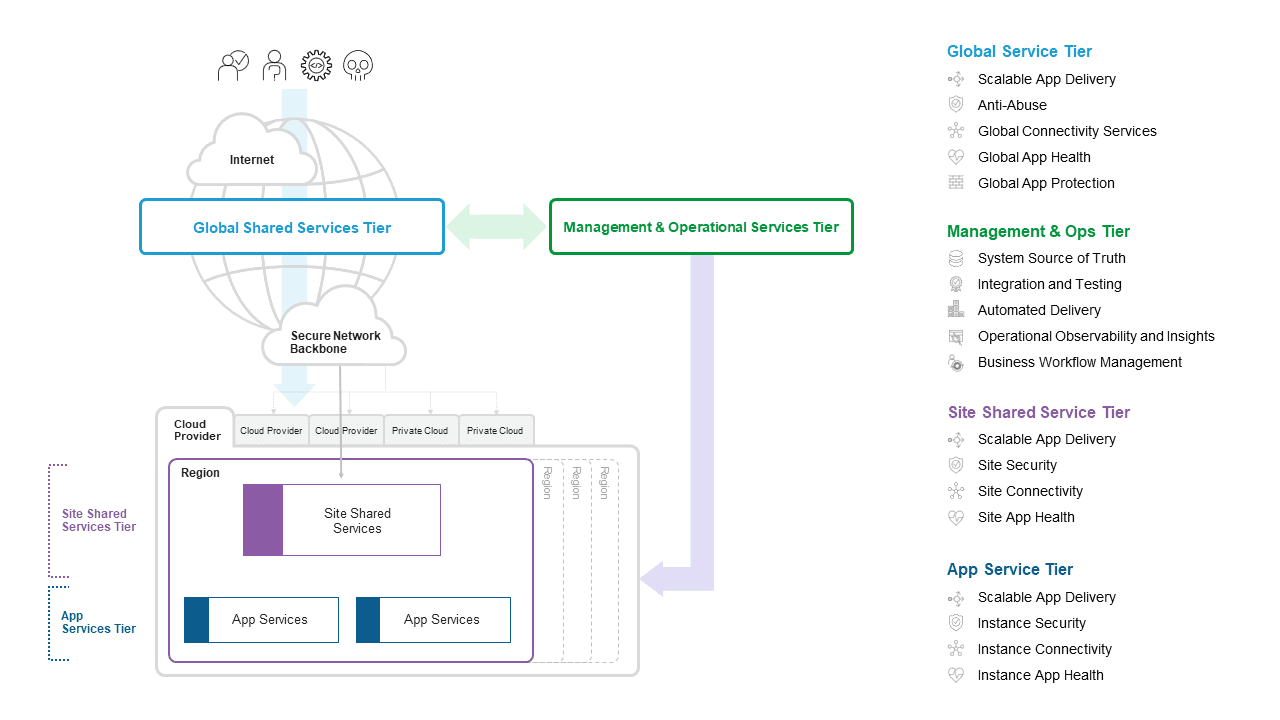This screenshot has width=1280, height=720.
Task: Select the Operational Observability and Insights label
Action: point(1096,336)
